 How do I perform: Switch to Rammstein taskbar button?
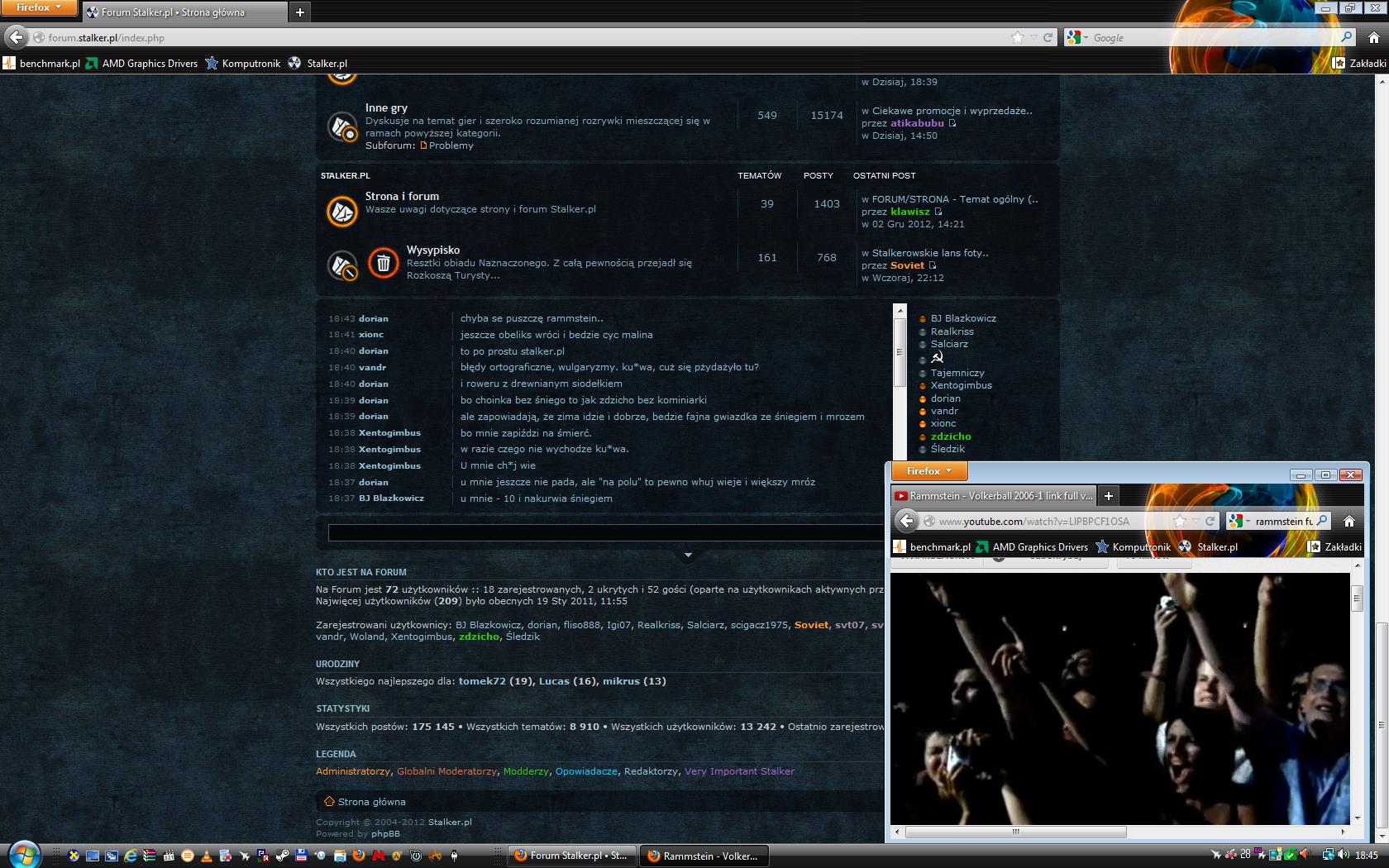(704, 856)
